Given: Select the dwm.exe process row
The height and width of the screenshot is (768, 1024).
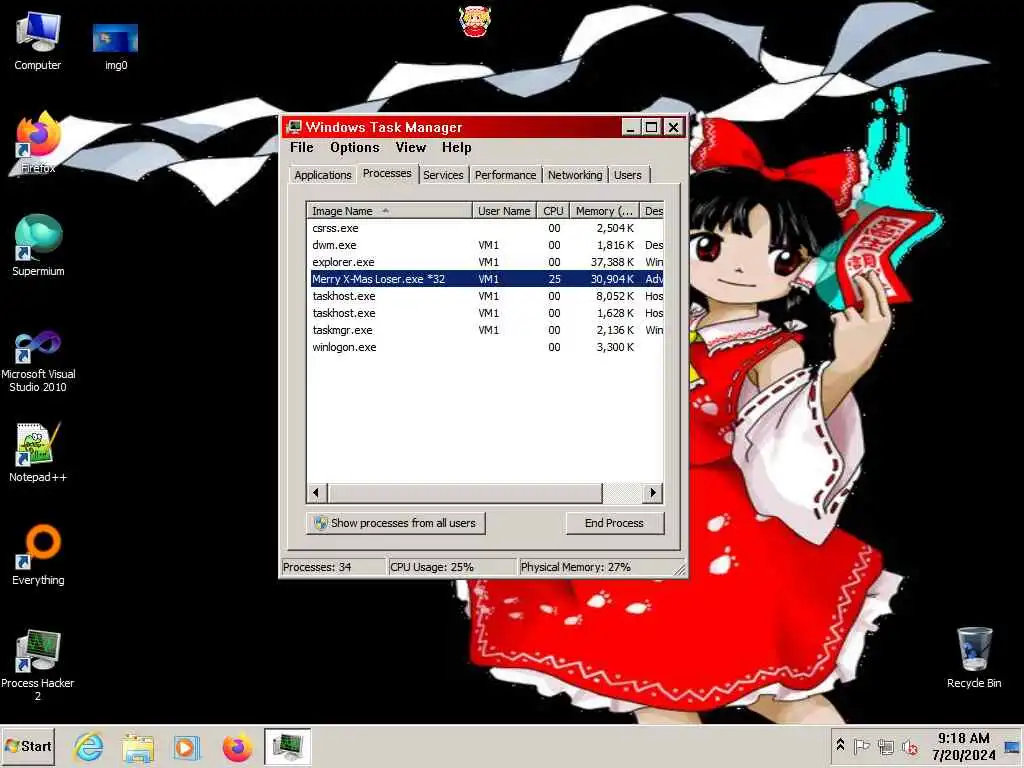Looking at the screenshot, I should (486, 245).
